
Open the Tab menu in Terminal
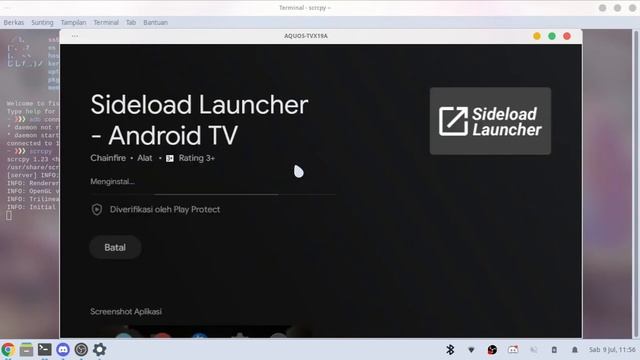pyautogui.click(x=131, y=22)
